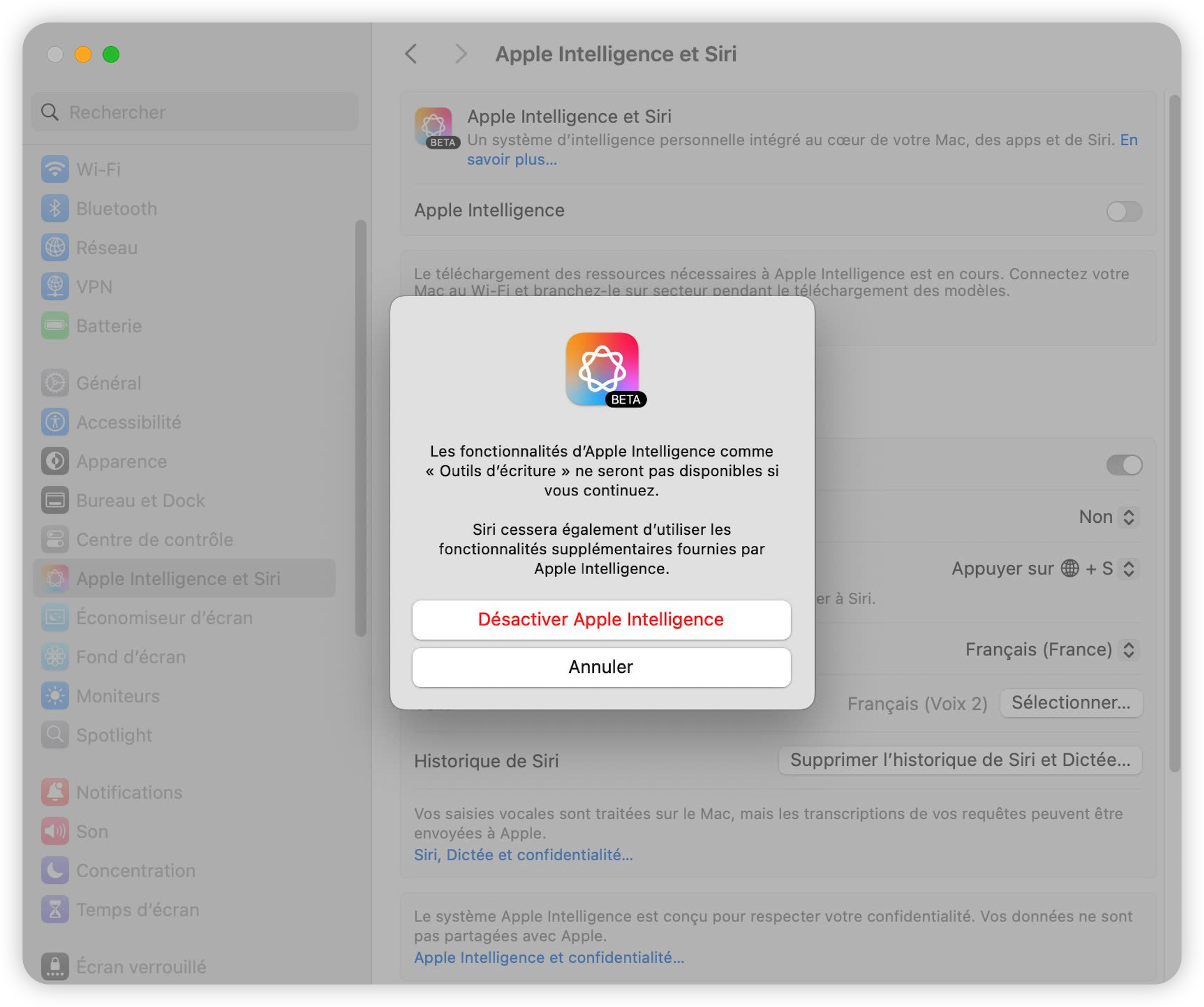
Task: Open Apple Intelligence et confidentialité… link
Action: coord(549,957)
